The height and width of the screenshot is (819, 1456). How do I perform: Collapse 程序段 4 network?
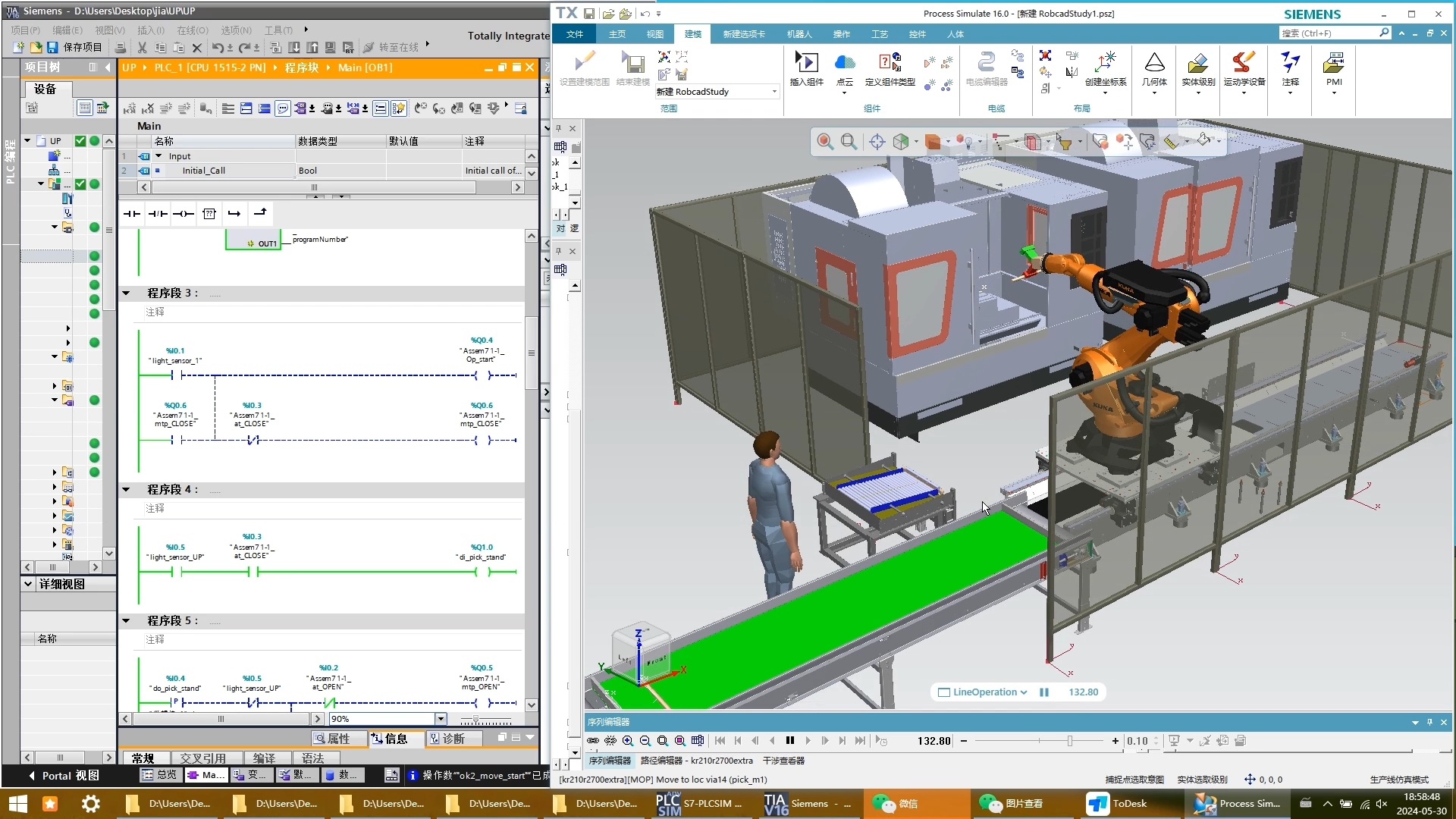pos(127,490)
